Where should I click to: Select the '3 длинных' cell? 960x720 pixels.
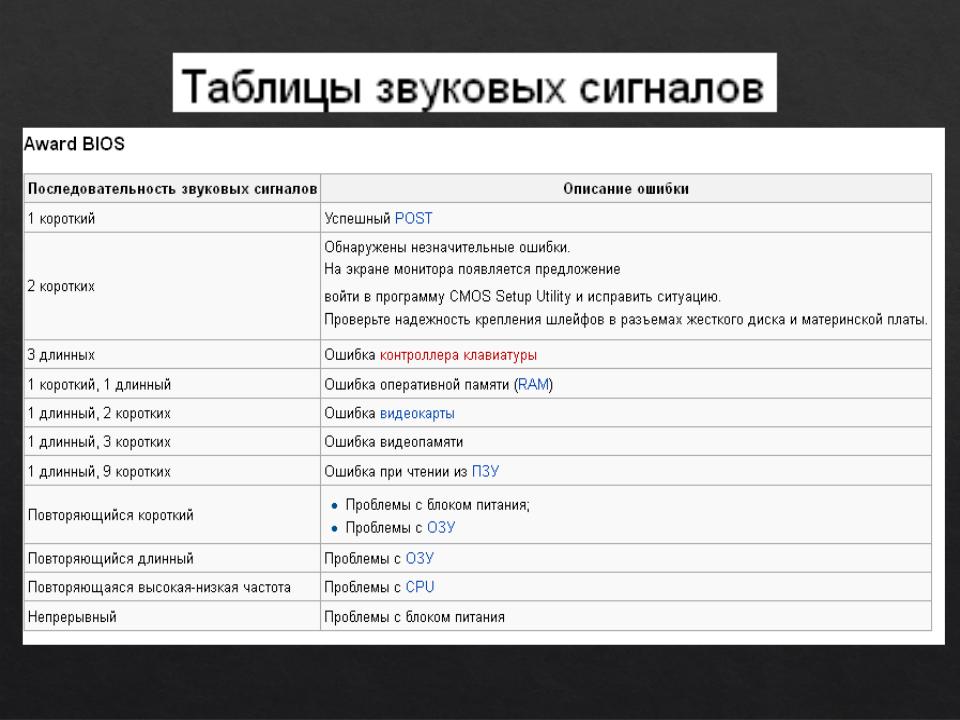coord(172,355)
